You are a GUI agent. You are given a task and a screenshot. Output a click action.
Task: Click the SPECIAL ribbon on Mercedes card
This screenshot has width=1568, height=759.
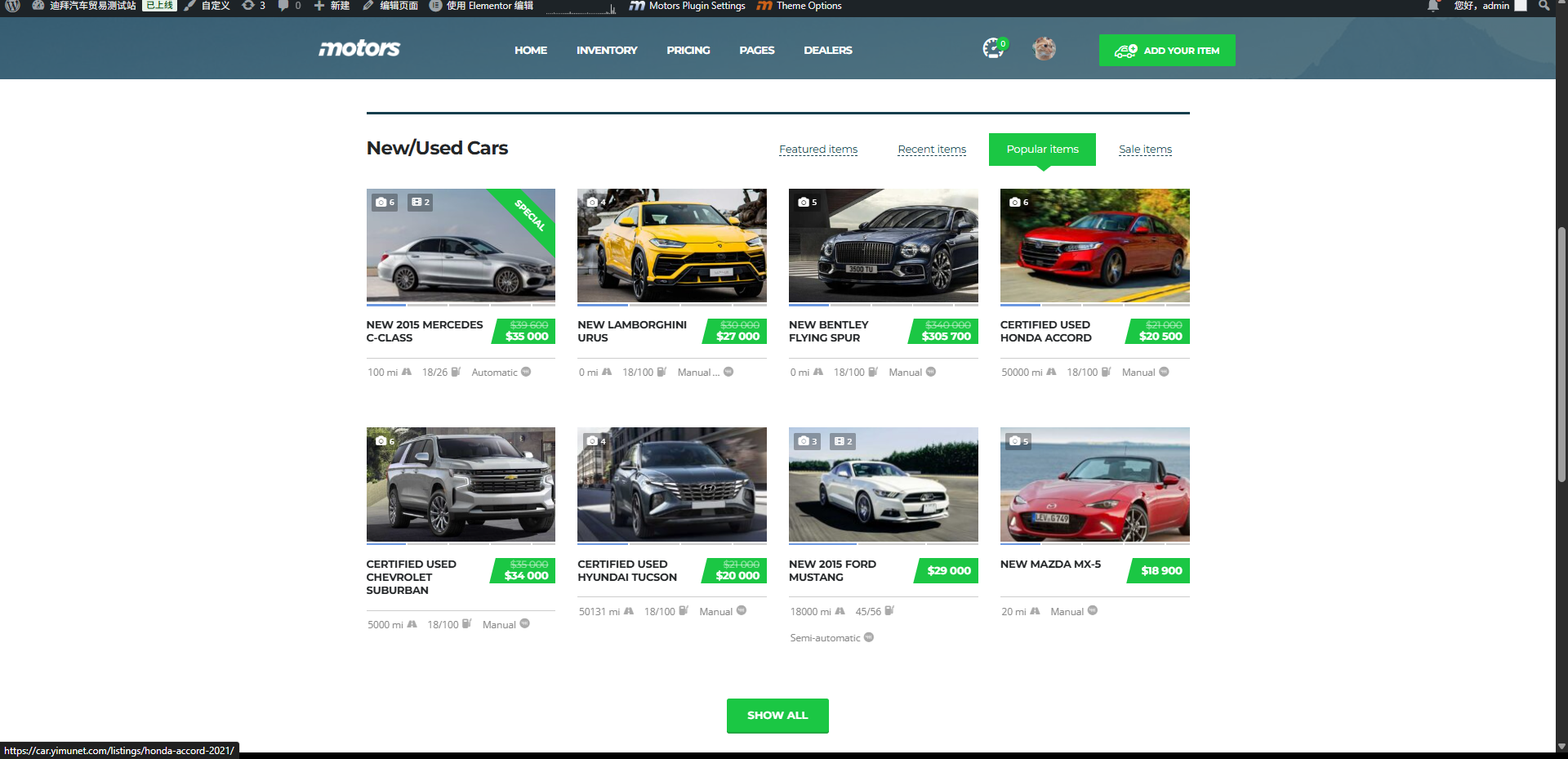(529, 215)
